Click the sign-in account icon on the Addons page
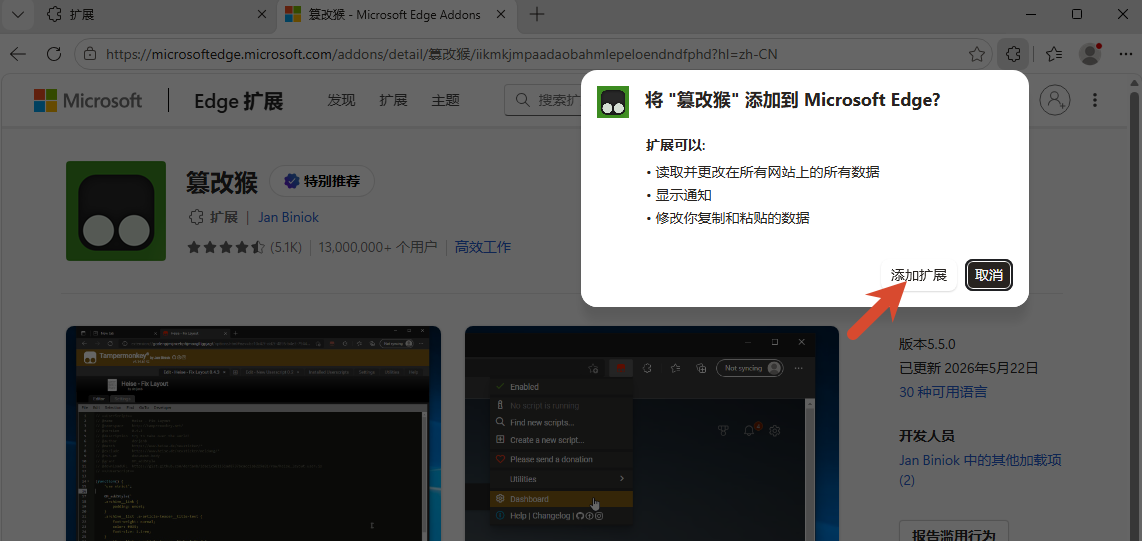The image size is (1142, 541). point(1054,100)
